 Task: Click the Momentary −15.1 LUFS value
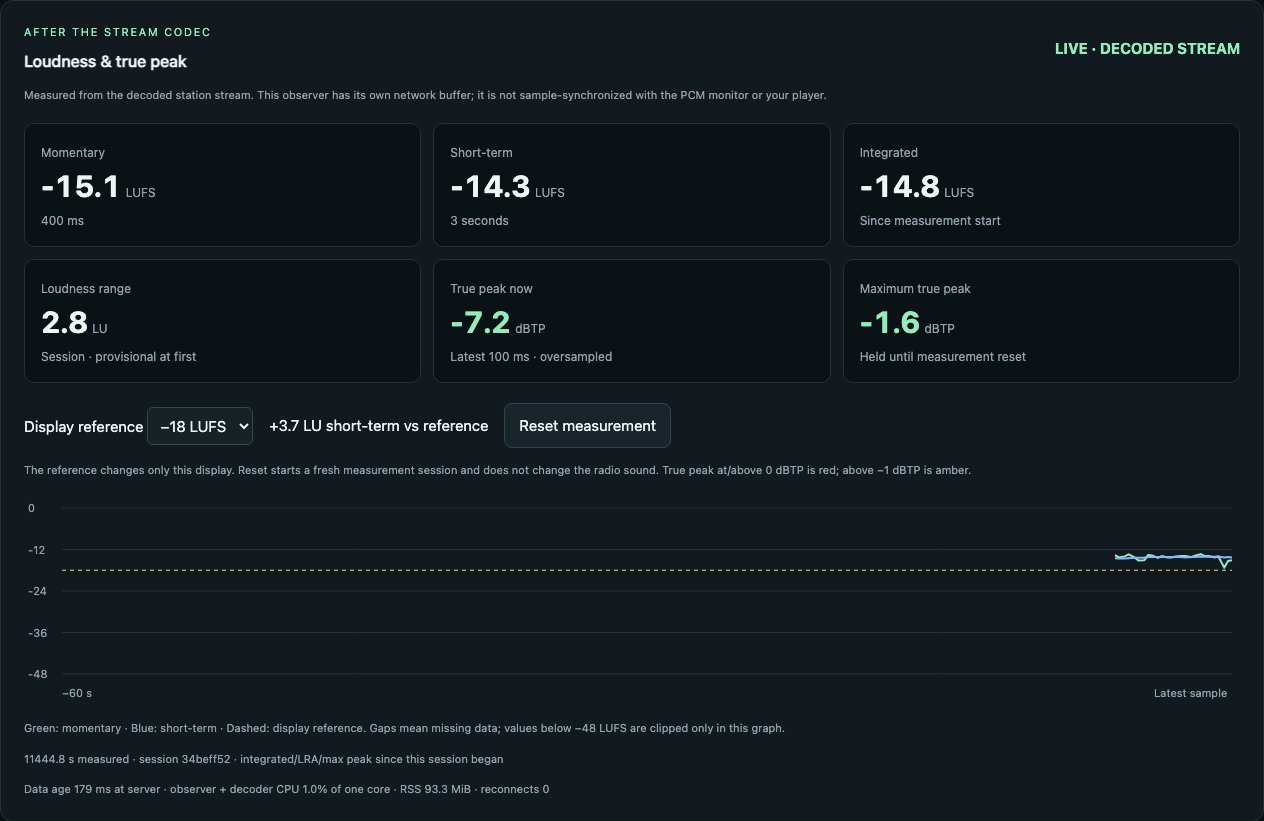(98, 188)
